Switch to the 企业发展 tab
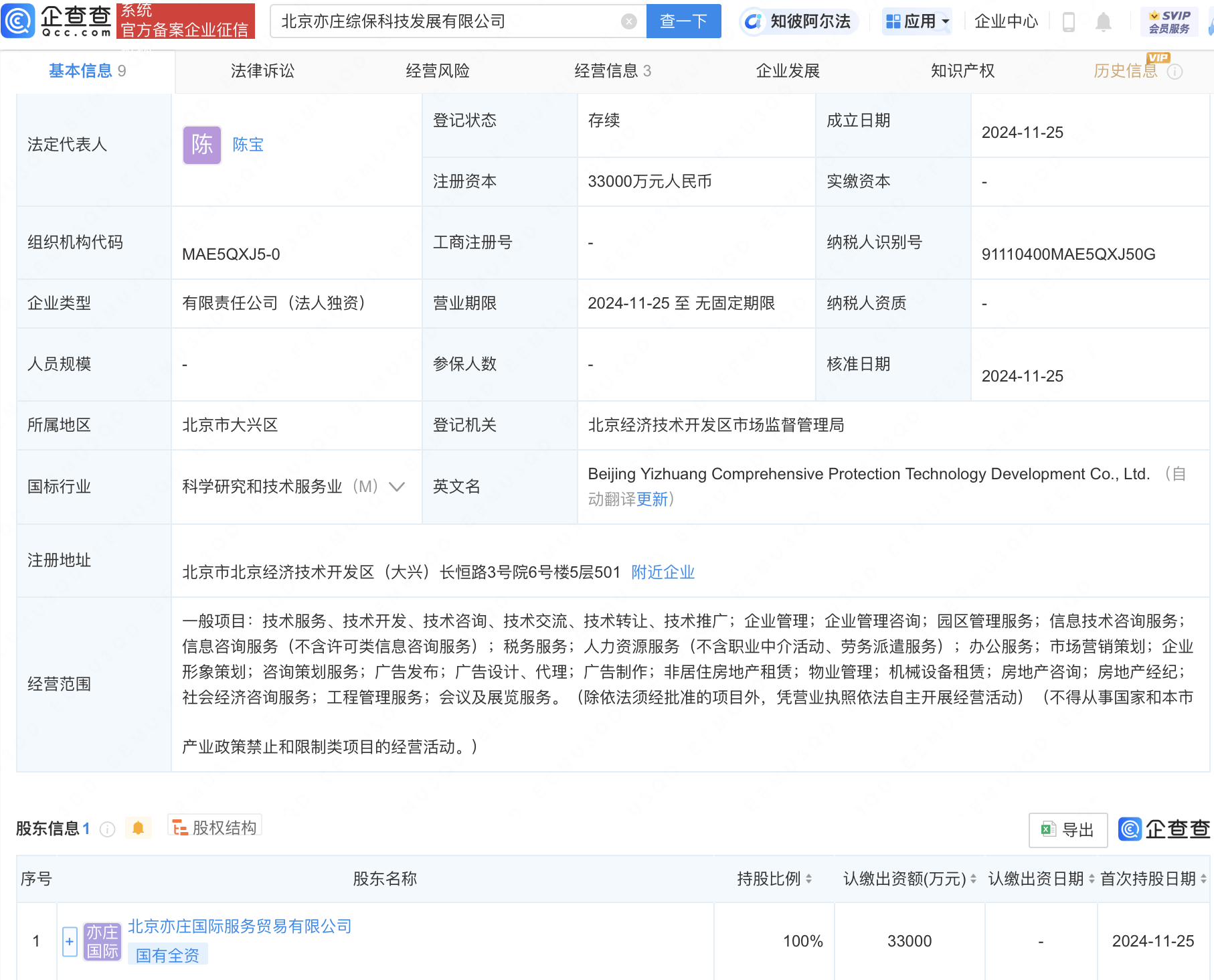Image resolution: width=1214 pixels, height=980 pixels. click(x=788, y=71)
